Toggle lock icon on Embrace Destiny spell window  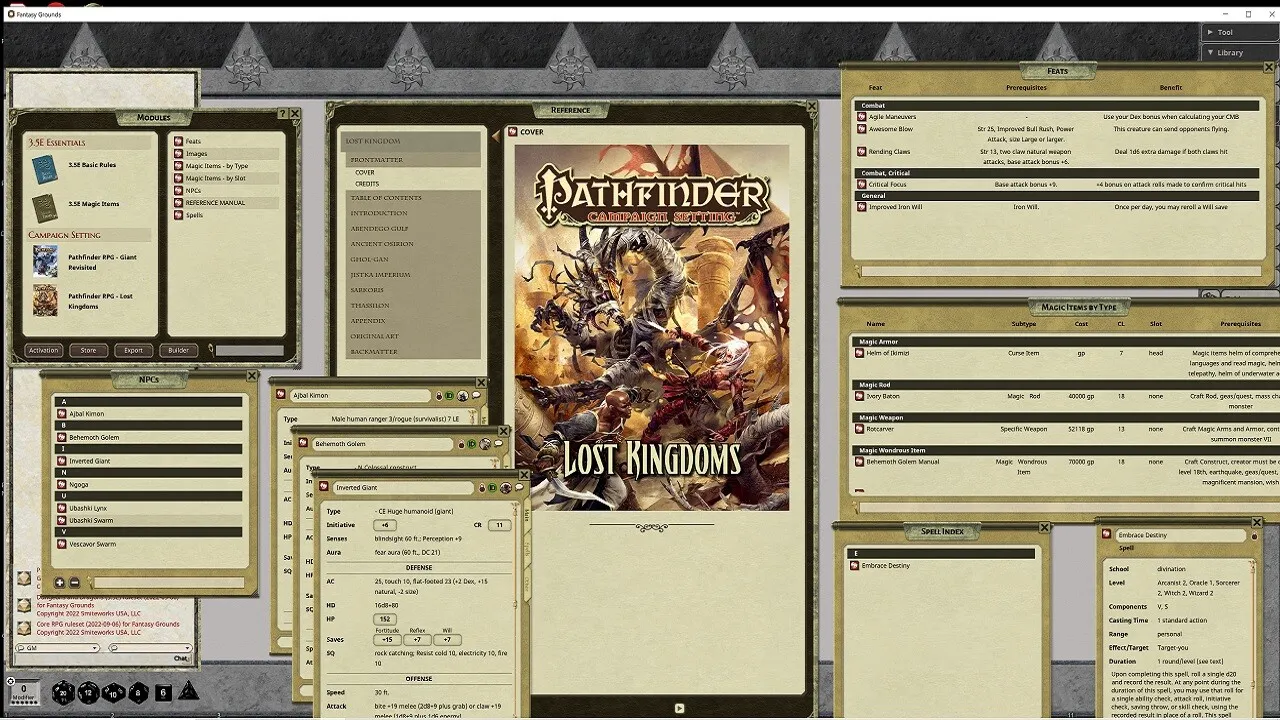1255,536
